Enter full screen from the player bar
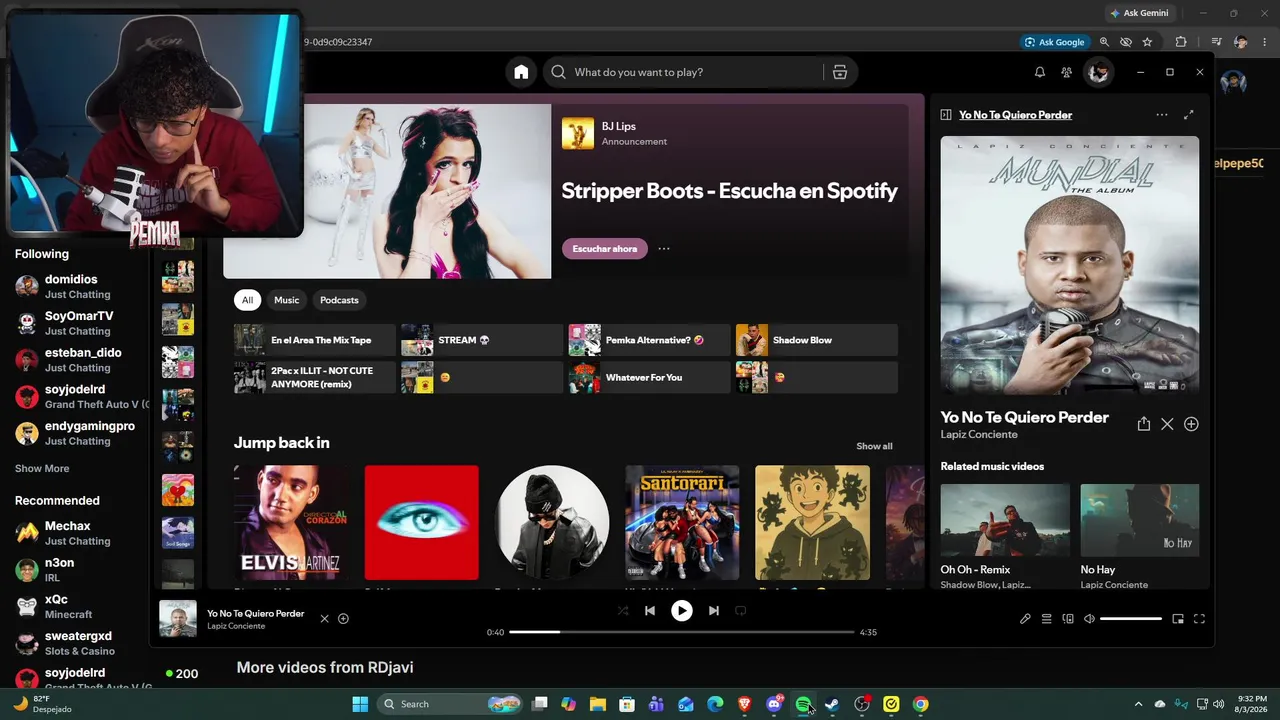This screenshot has width=1280, height=720. (1200, 619)
